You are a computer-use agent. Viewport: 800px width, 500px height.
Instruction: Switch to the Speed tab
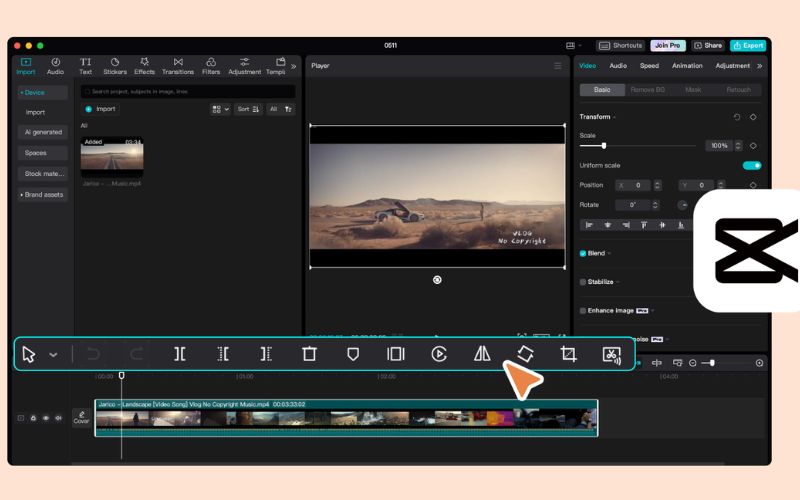point(649,66)
